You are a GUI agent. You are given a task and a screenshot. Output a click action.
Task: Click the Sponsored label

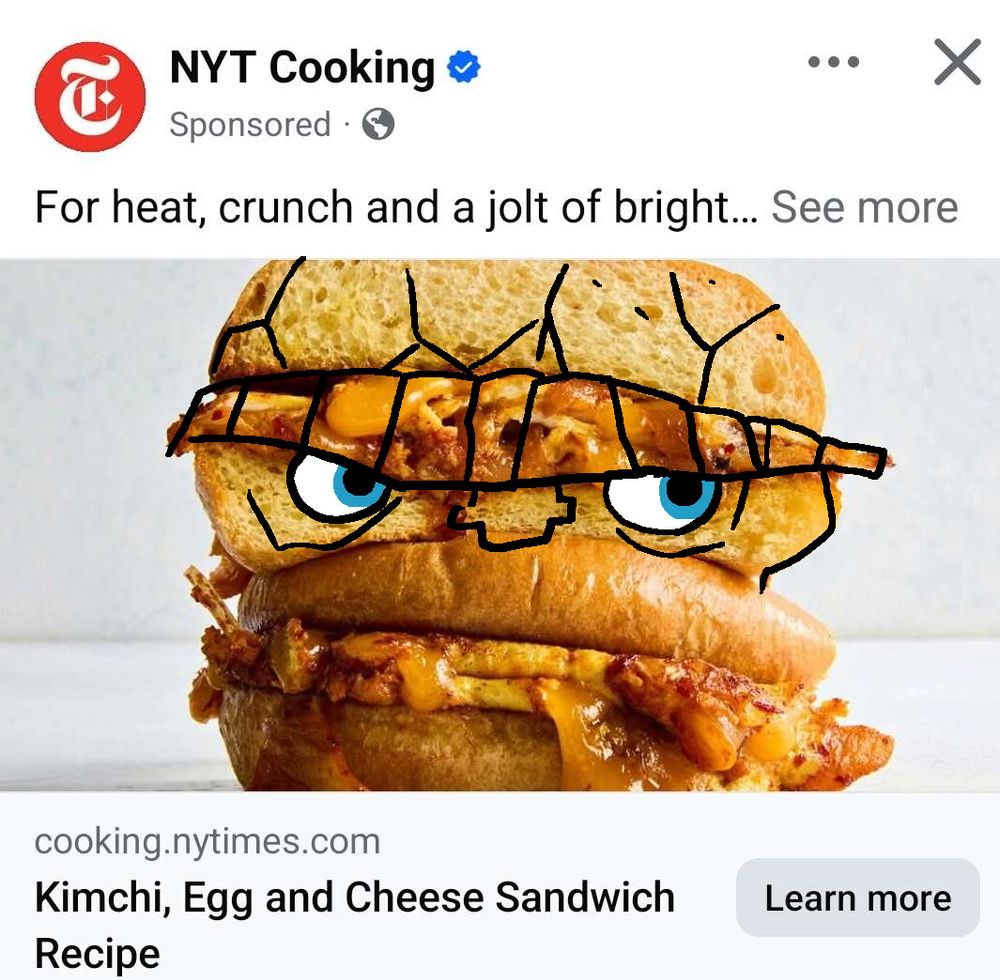[x=250, y=125]
